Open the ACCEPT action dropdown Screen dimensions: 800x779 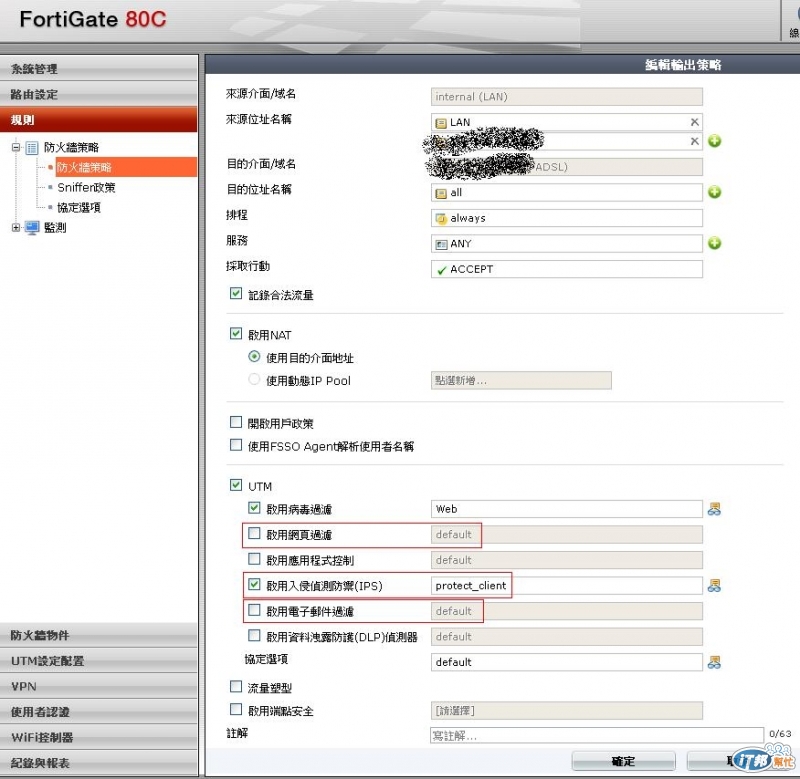pos(566,269)
